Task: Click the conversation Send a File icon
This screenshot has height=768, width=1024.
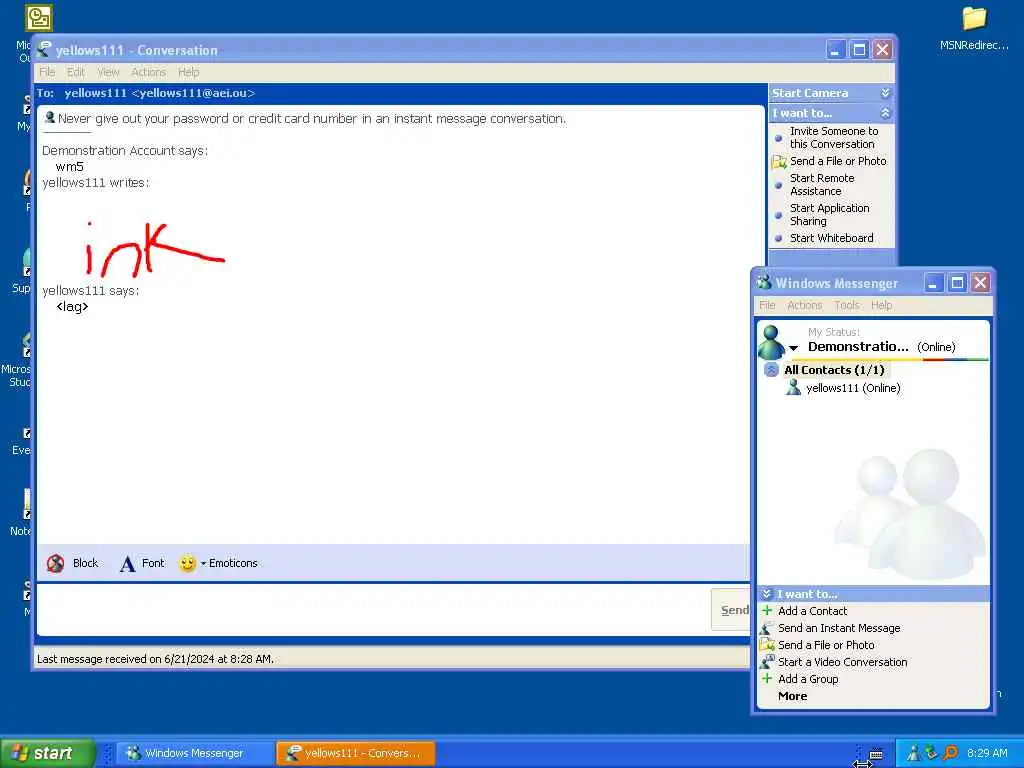Action: point(778,161)
